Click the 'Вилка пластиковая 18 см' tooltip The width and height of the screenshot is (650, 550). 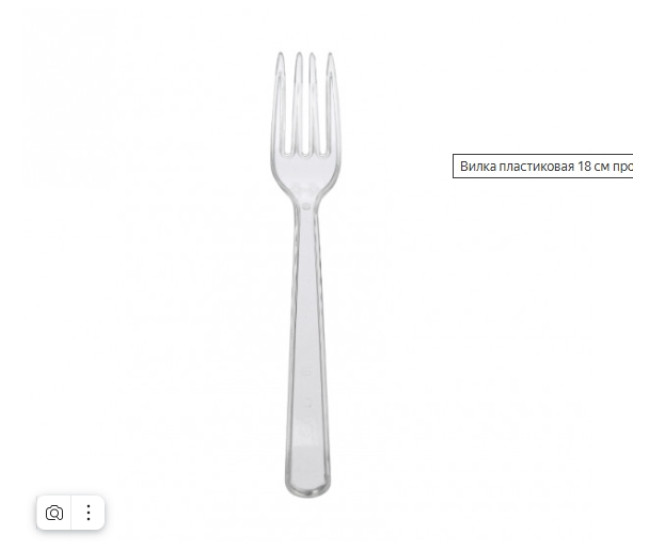[x=543, y=166]
